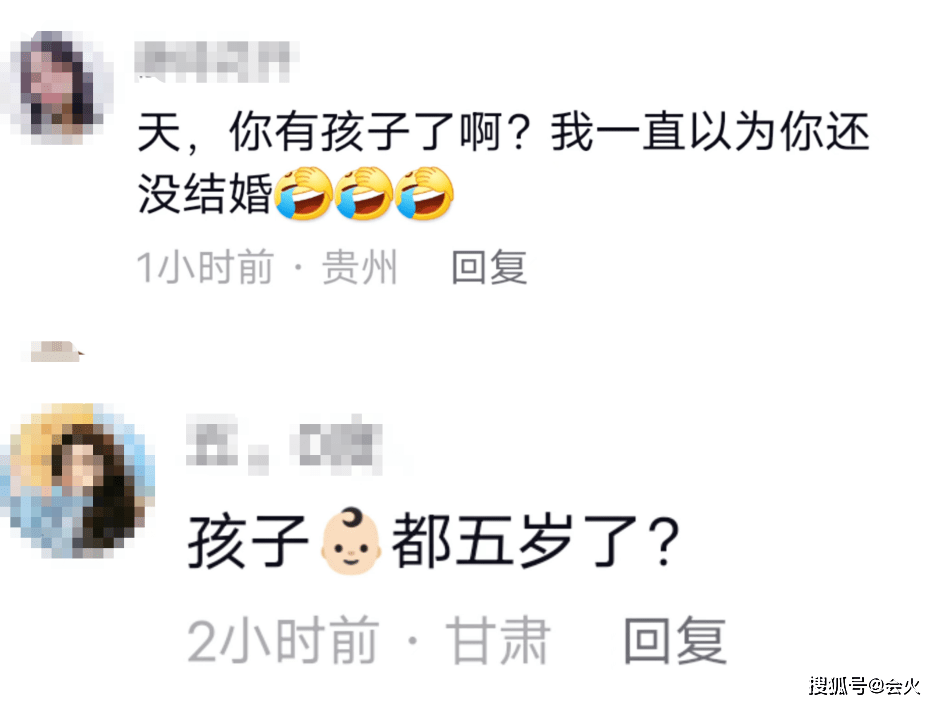This screenshot has height=706, width=941.
Task: Click the 1小时前 timestamp
Action: 205,267
